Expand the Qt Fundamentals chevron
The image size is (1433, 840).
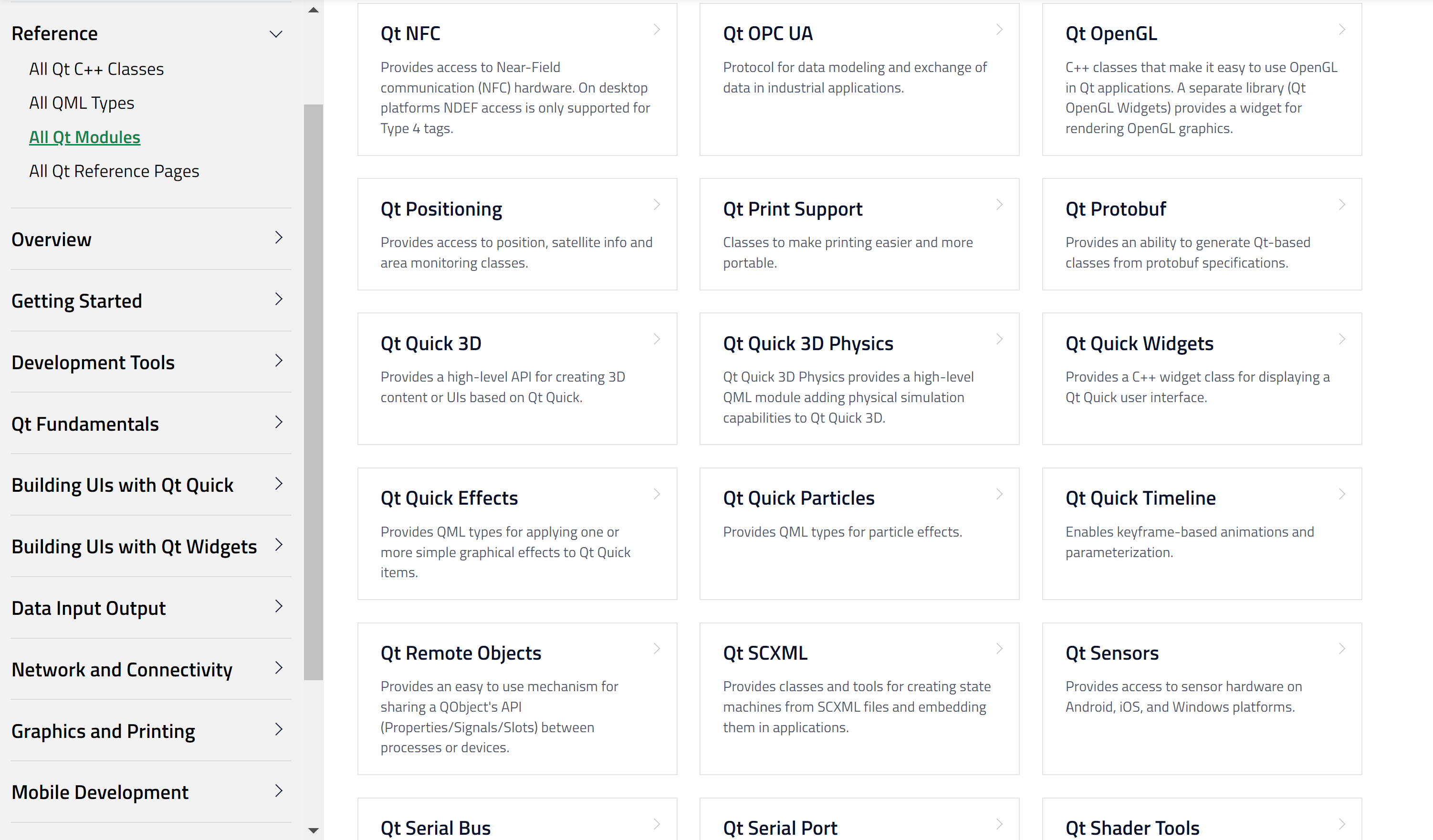[x=278, y=422]
